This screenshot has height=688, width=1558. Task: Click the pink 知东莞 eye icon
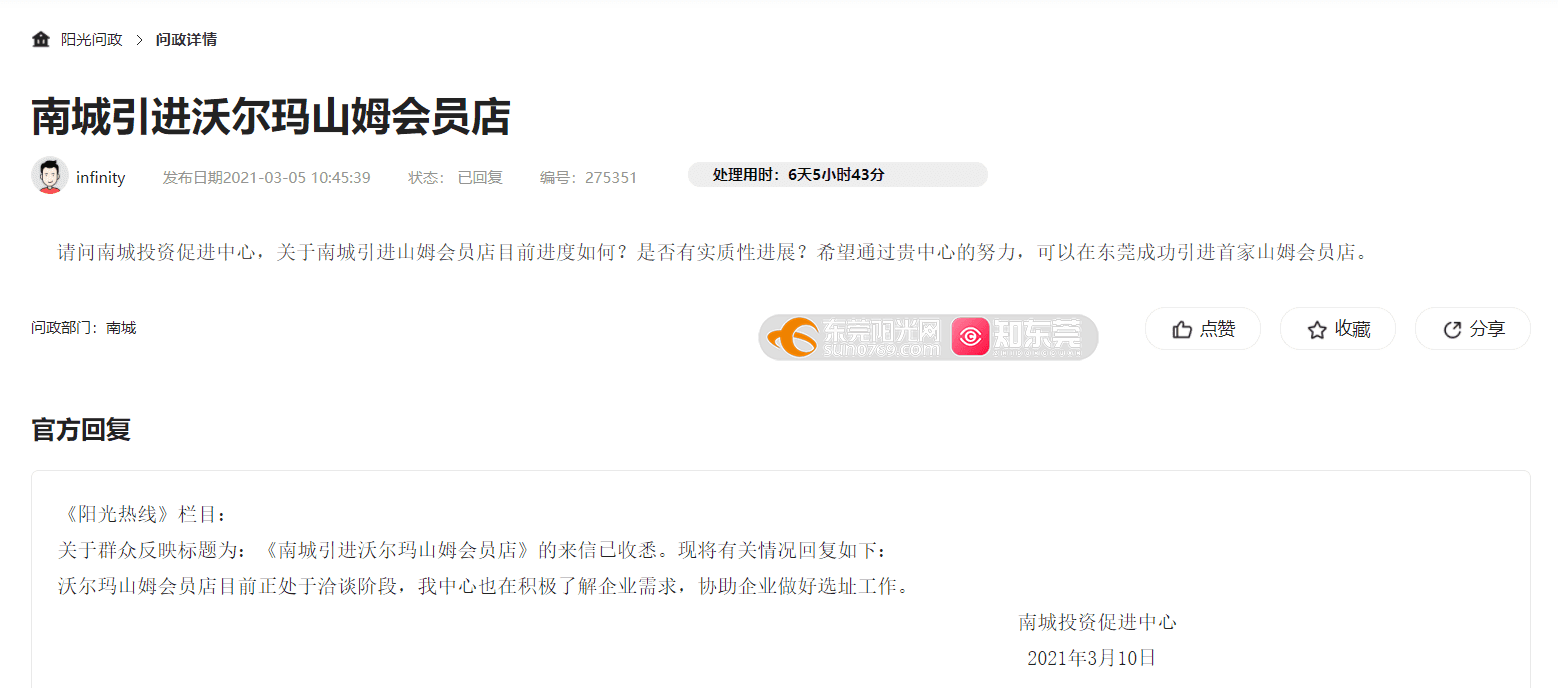coord(970,337)
